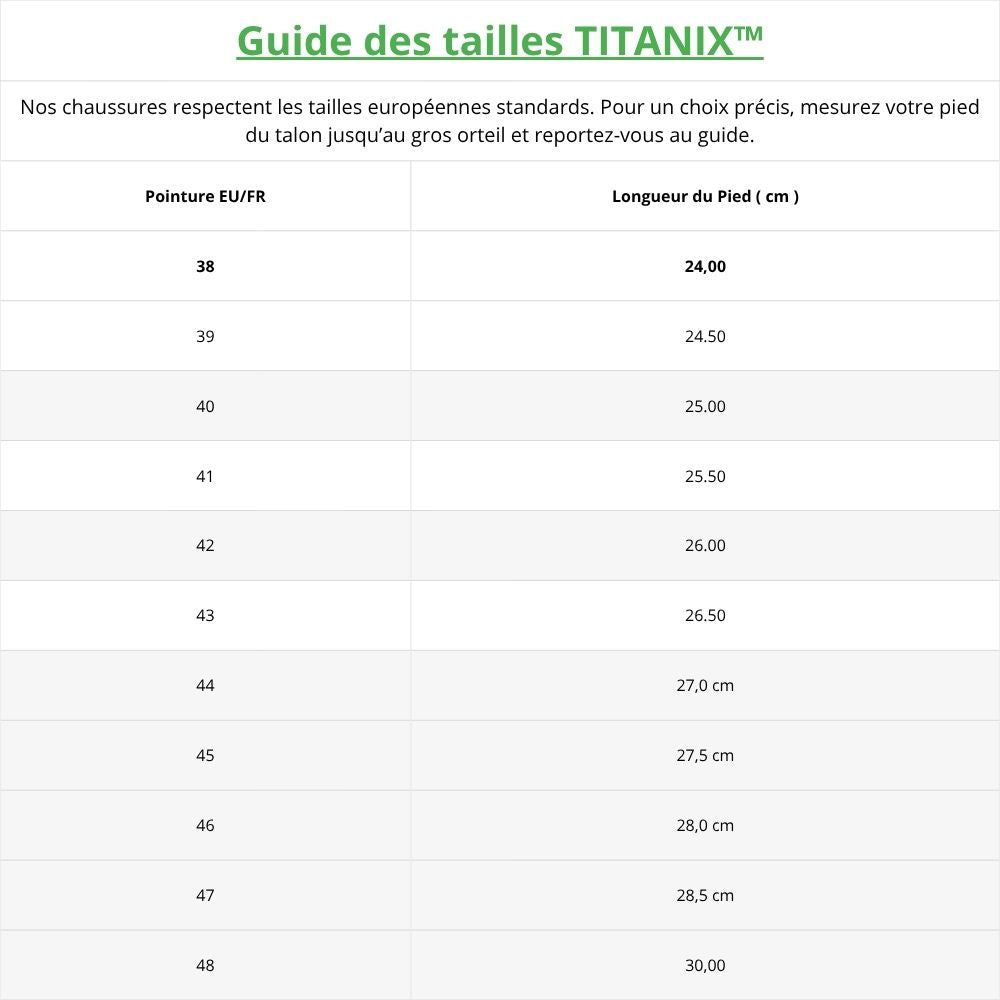The height and width of the screenshot is (1000, 1000).
Task: Click the Guide des tailles TITANIX title link
Action: (x=500, y=41)
